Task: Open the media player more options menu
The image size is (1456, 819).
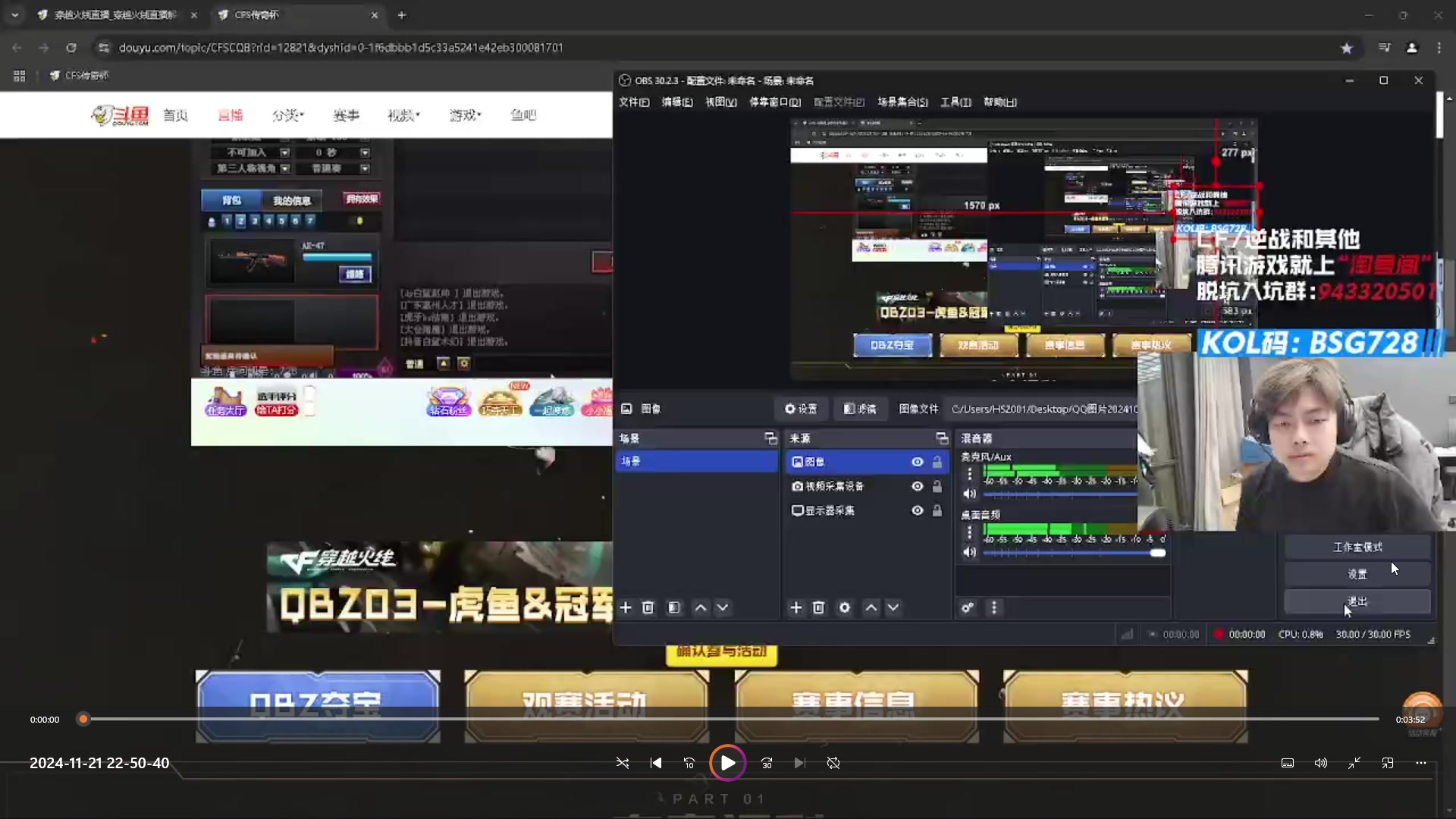Action: click(x=1421, y=763)
